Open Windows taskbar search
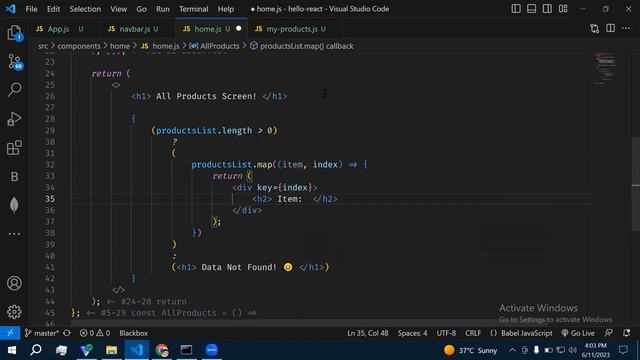This screenshot has height=360, width=640. pyautogui.click(x=36, y=350)
